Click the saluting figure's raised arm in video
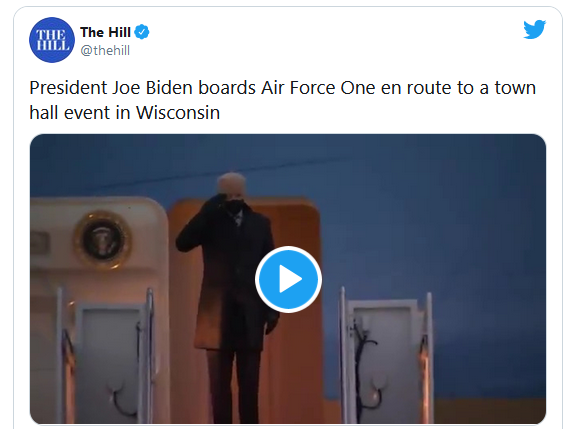Image resolution: width=584 pixels, height=429 pixels. (199, 227)
